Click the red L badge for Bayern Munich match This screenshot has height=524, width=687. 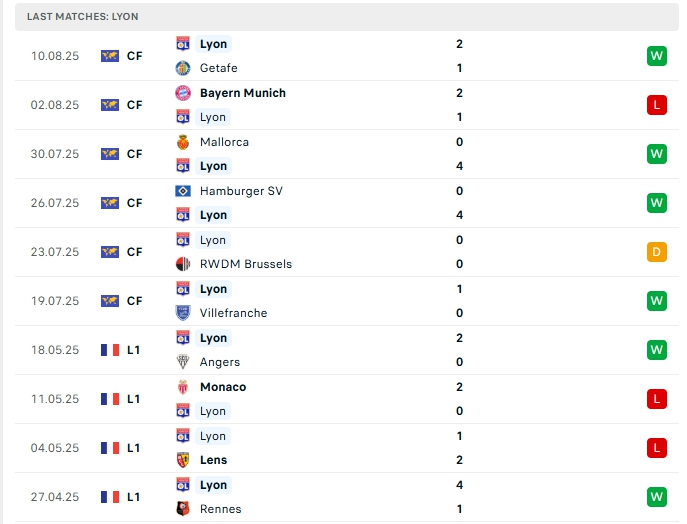click(x=656, y=105)
